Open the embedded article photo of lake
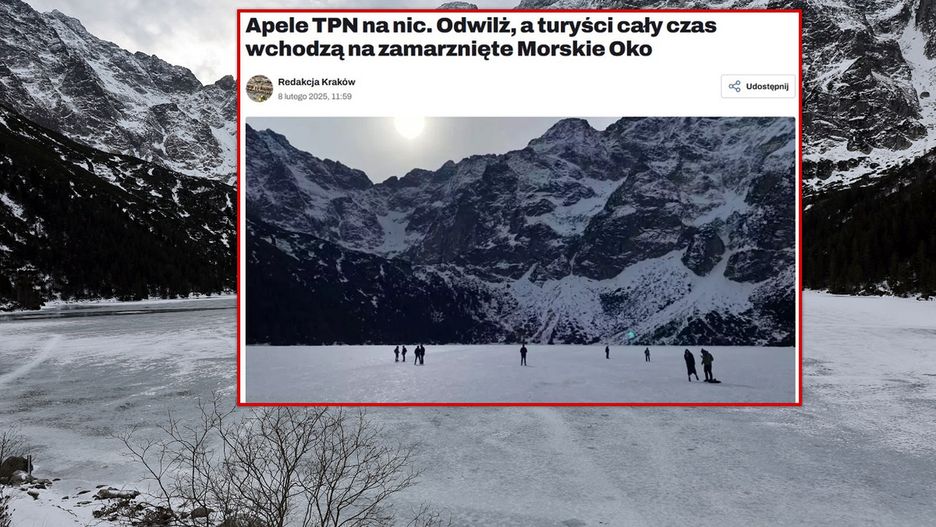The width and height of the screenshot is (936, 527). click(x=520, y=260)
